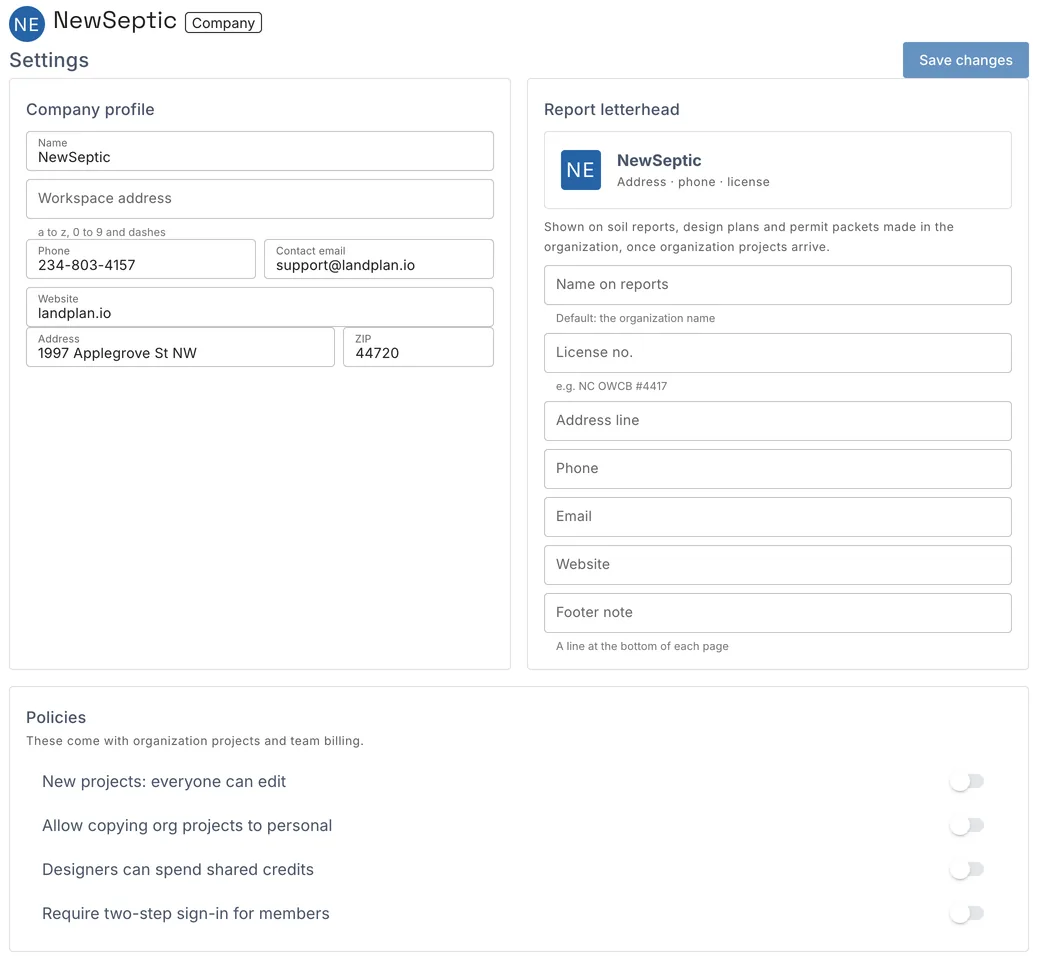
Task: Click the Policies heading
Action: 56,718
